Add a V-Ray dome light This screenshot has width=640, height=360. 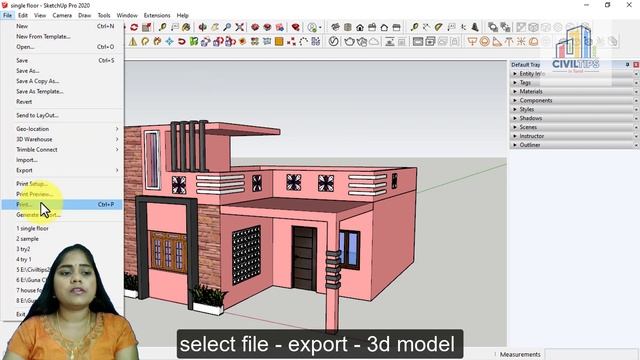point(533,41)
